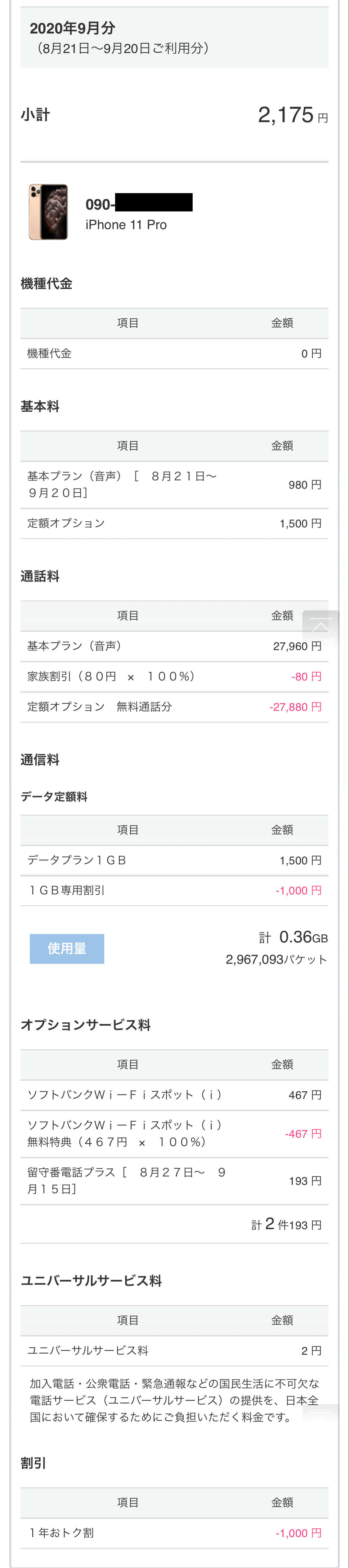Click the 1GB専用割引 discount row
Viewport: 349px width, 1568px height.
(x=174, y=891)
